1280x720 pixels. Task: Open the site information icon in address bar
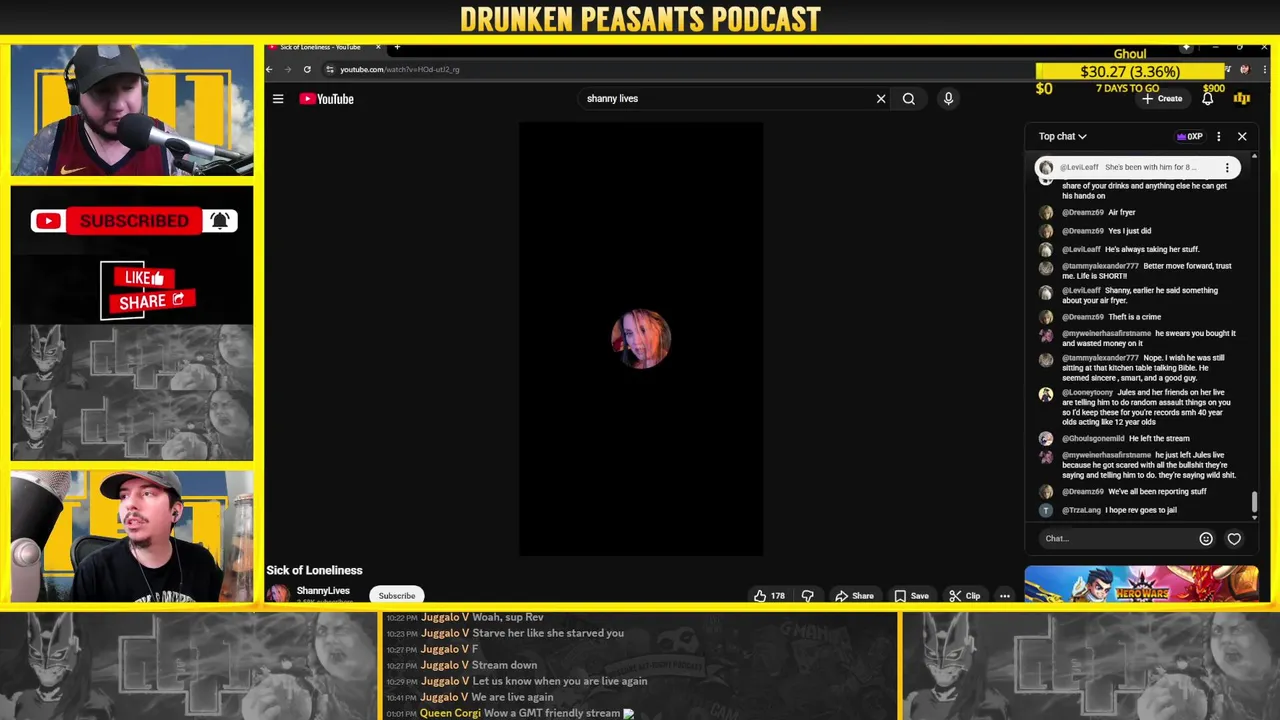coord(330,69)
